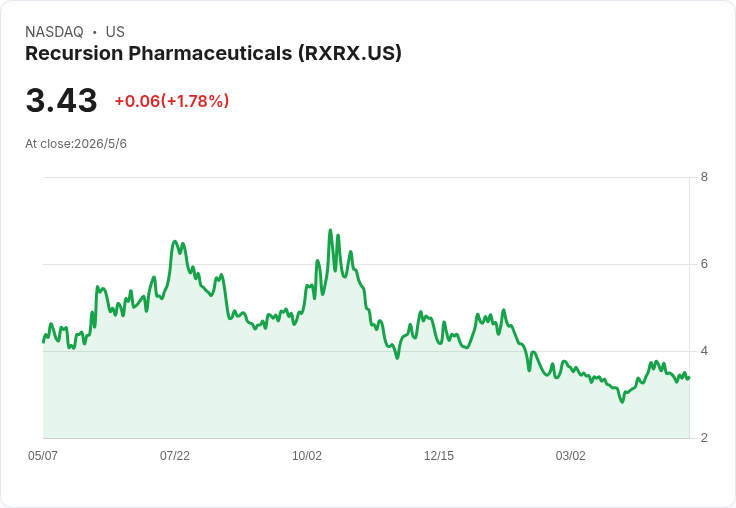Click the US market label
This screenshot has height=508, width=736.
(115, 32)
